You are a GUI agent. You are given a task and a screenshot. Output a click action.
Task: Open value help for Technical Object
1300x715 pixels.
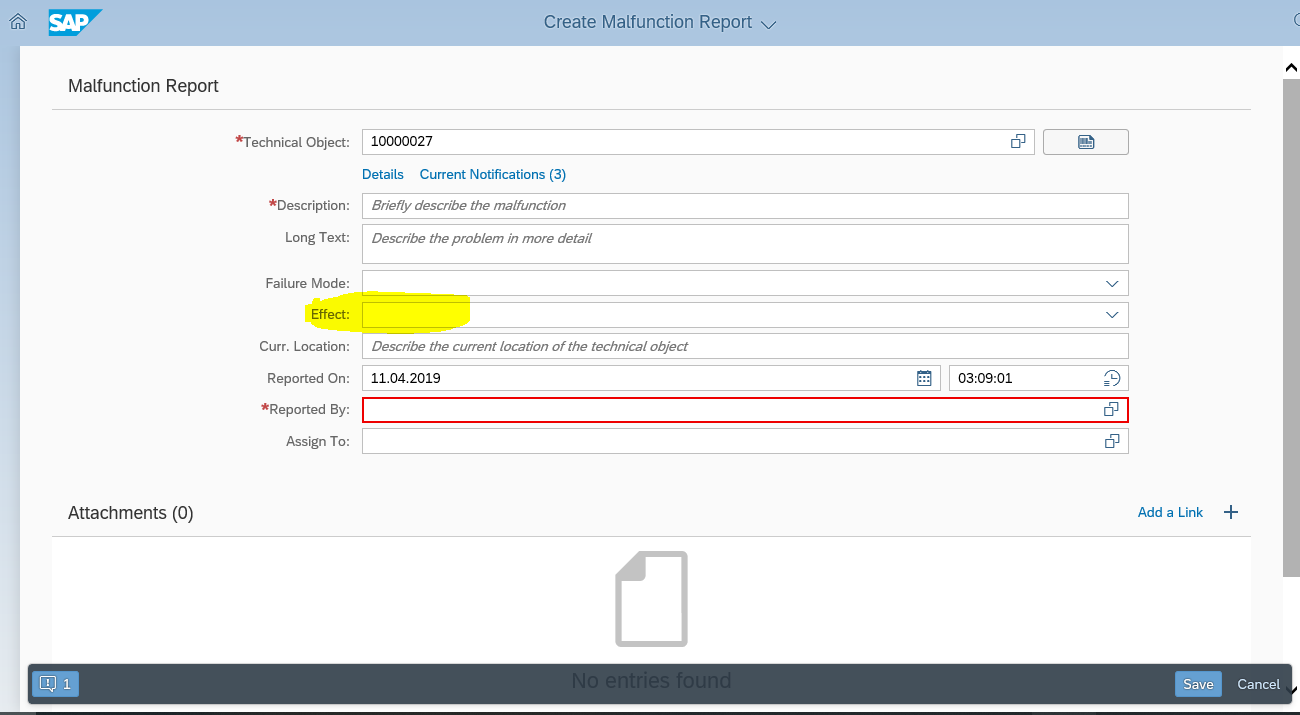click(x=1018, y=142)
